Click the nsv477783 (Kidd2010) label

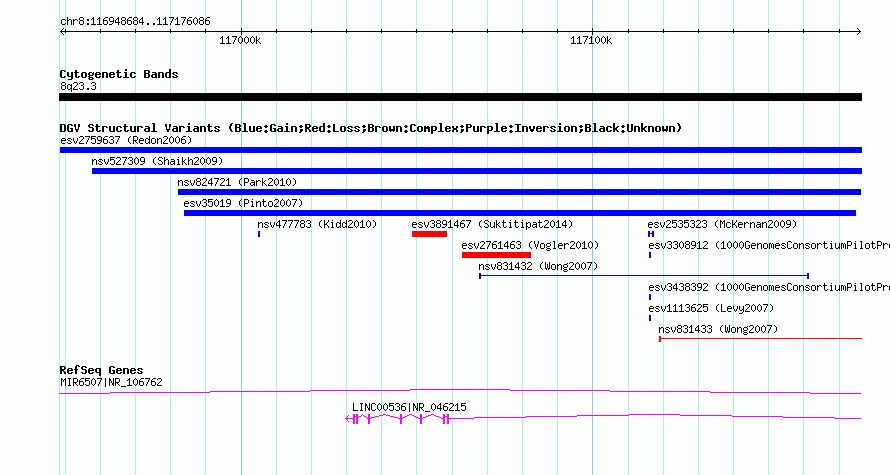tap(317, 224)
